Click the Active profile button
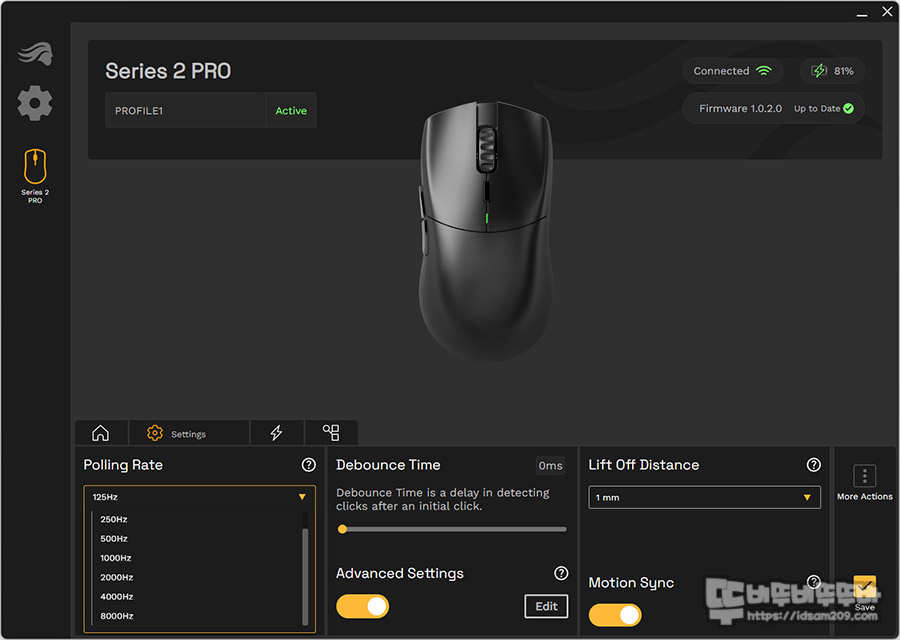900x640 pixels. (x=291, y=110)
